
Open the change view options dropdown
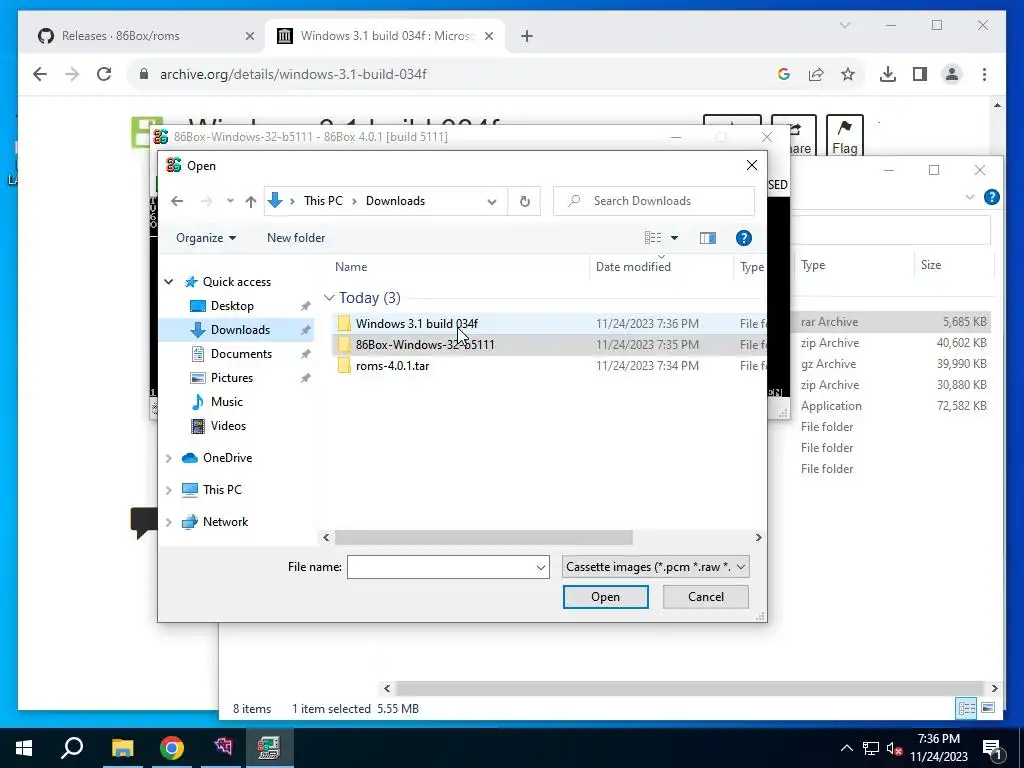coord(675,238)
